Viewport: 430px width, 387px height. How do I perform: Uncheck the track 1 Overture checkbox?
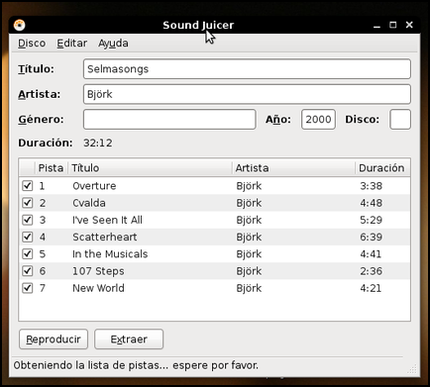click(x=27, y=186)
